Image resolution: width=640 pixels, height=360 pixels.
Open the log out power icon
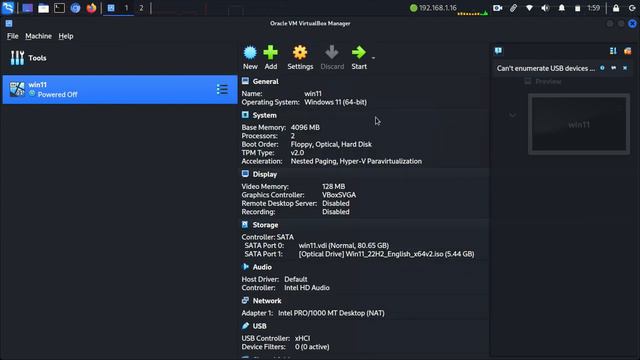pos(632,8)
